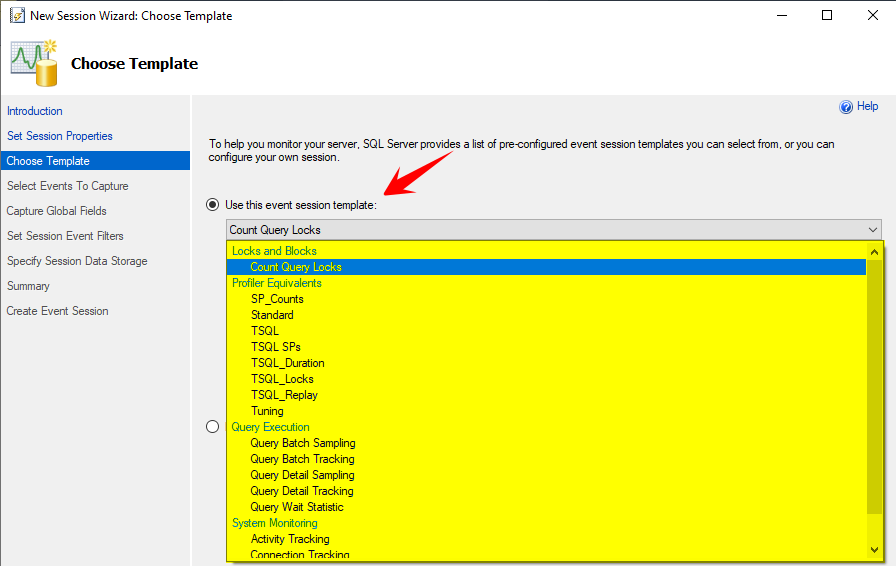Click the template list scrollbar thumb
This screenshot has width=896, height=566.
874,386
